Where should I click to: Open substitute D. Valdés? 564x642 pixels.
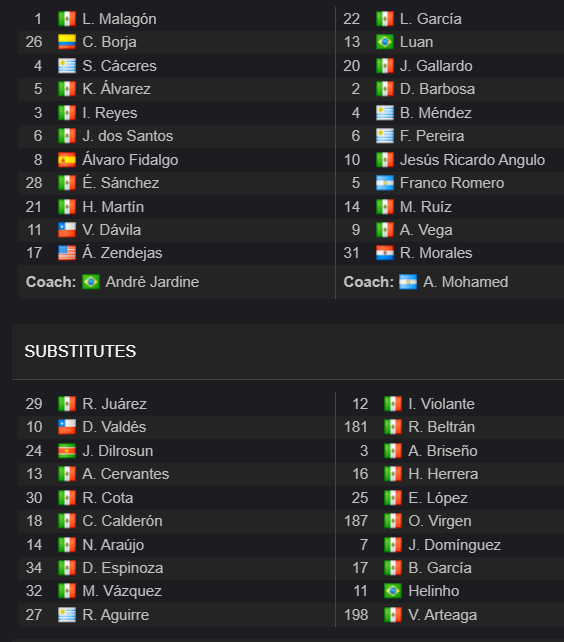pos(114,427)
